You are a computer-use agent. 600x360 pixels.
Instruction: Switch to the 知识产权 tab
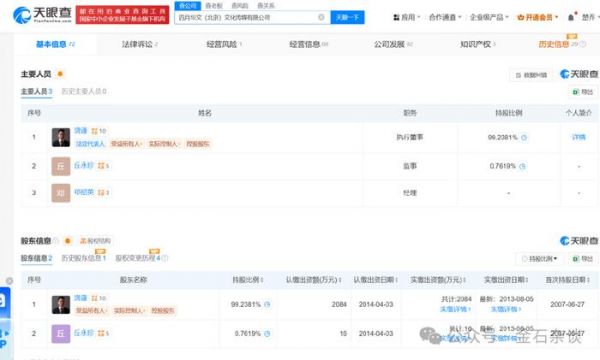[x=478, y=44]
